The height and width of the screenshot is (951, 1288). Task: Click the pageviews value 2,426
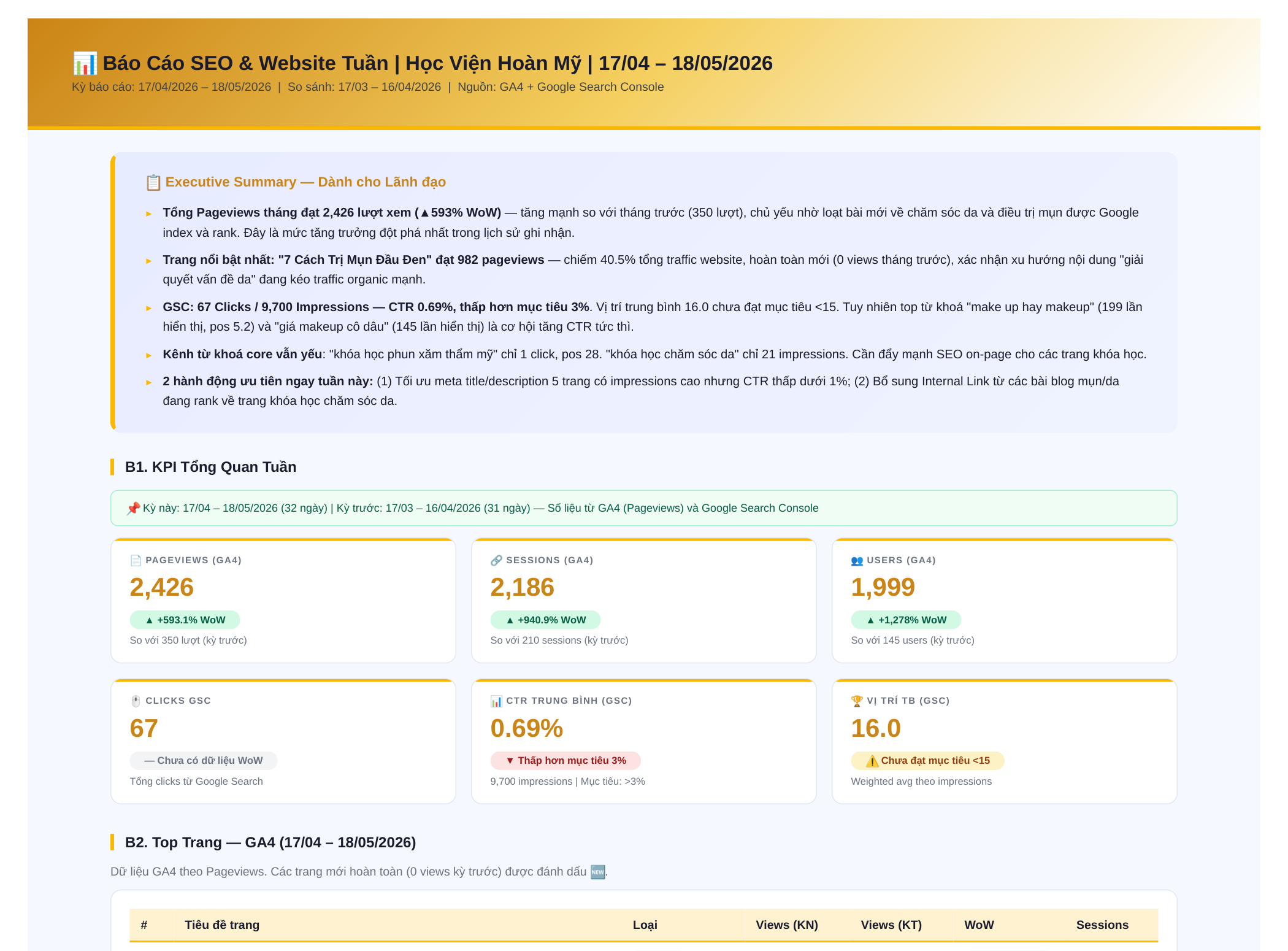click(162, 587)
